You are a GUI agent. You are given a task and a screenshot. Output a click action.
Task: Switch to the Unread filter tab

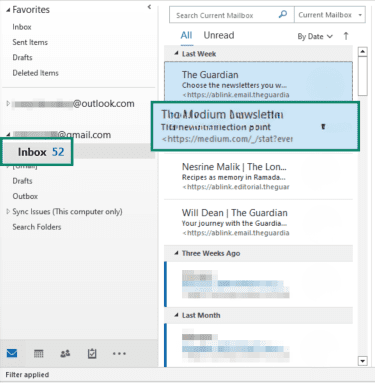[219, 35]
